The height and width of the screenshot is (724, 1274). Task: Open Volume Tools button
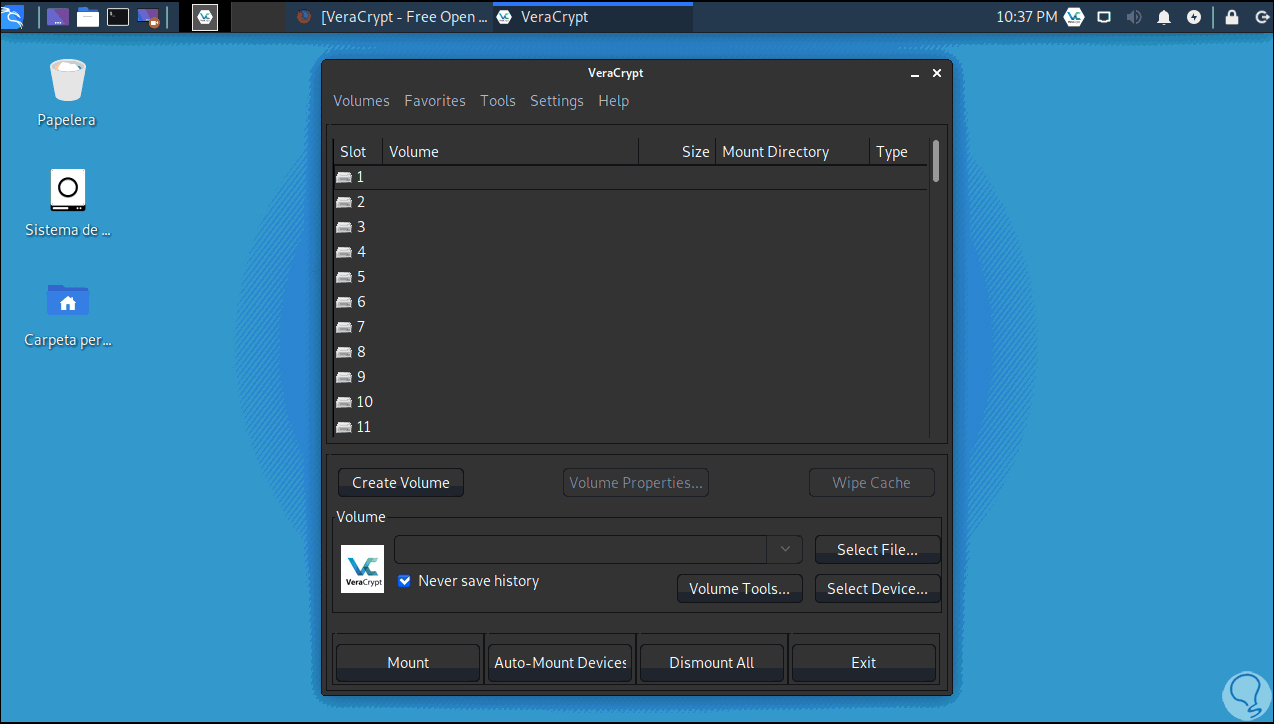(x=740, y=589)
